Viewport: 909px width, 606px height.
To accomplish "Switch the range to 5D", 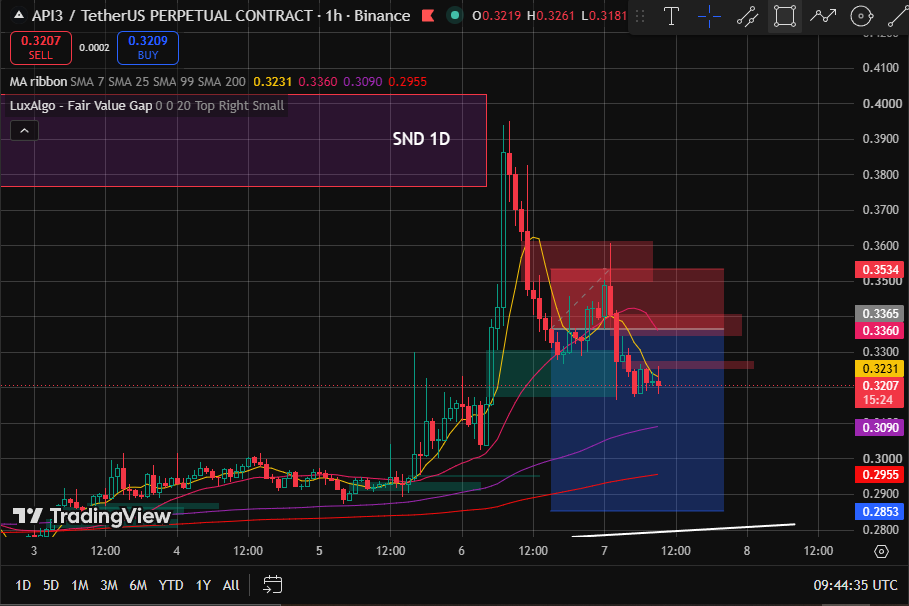I will click(x=51, y=585).
